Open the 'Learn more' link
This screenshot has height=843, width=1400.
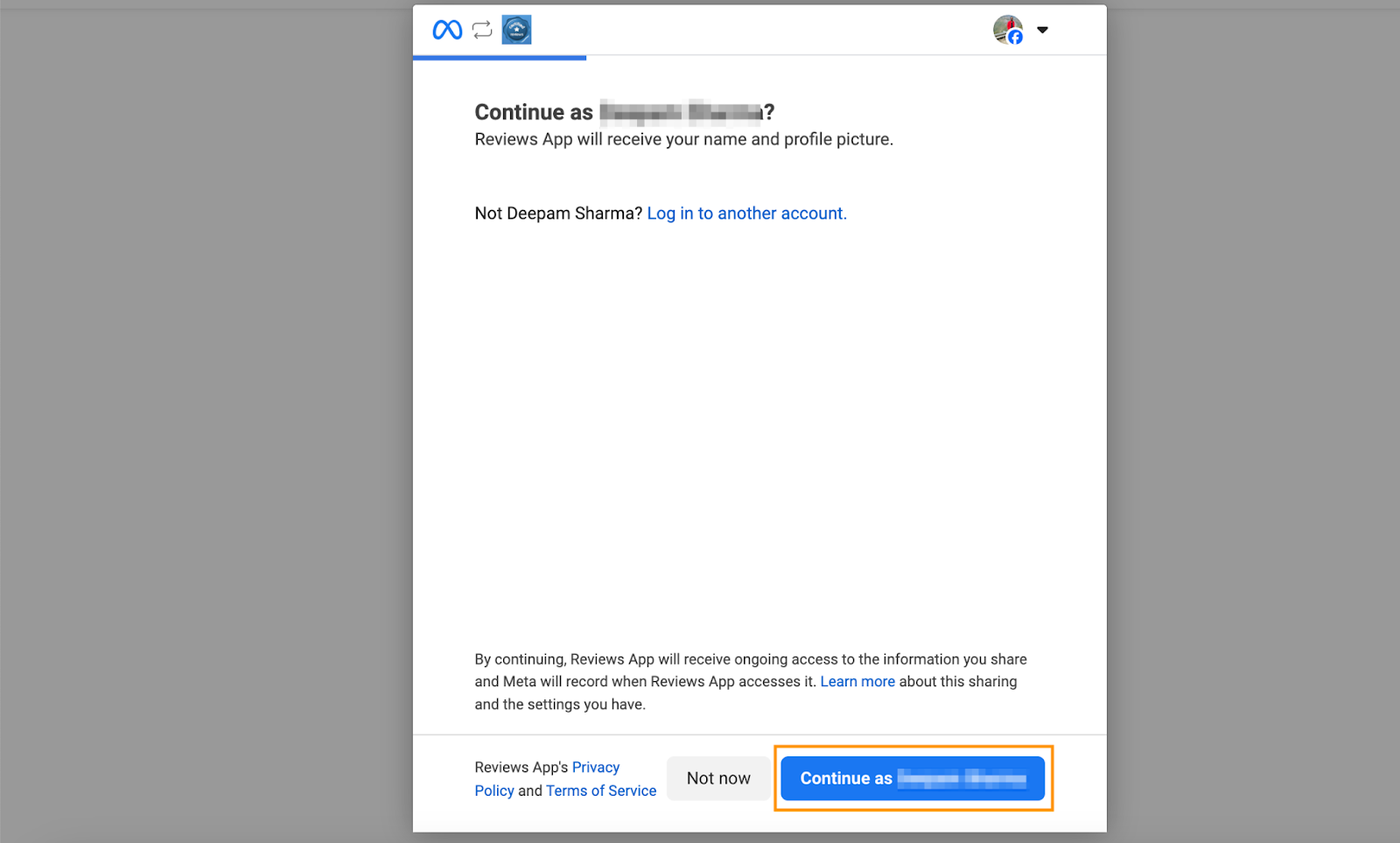pos(857,682)
